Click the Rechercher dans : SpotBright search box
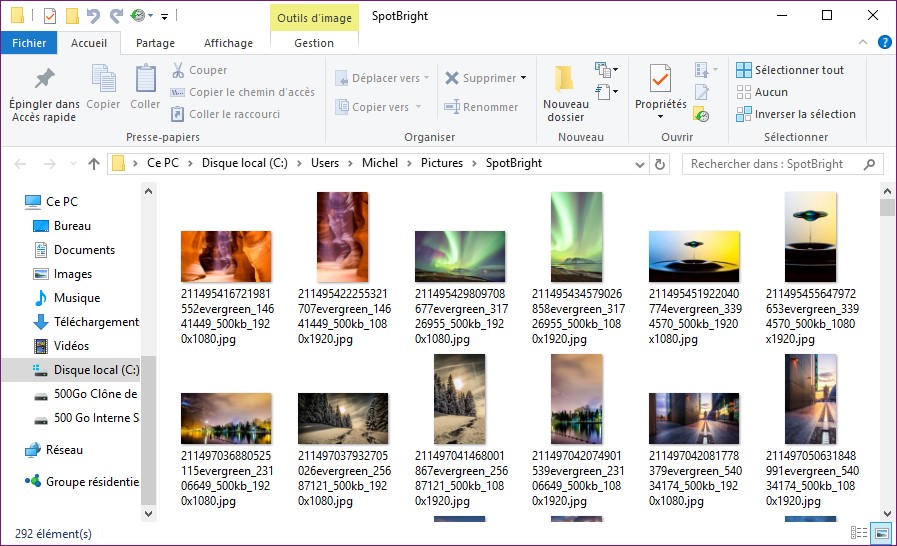This screenshot has height=546, width=897. point(775,163)
